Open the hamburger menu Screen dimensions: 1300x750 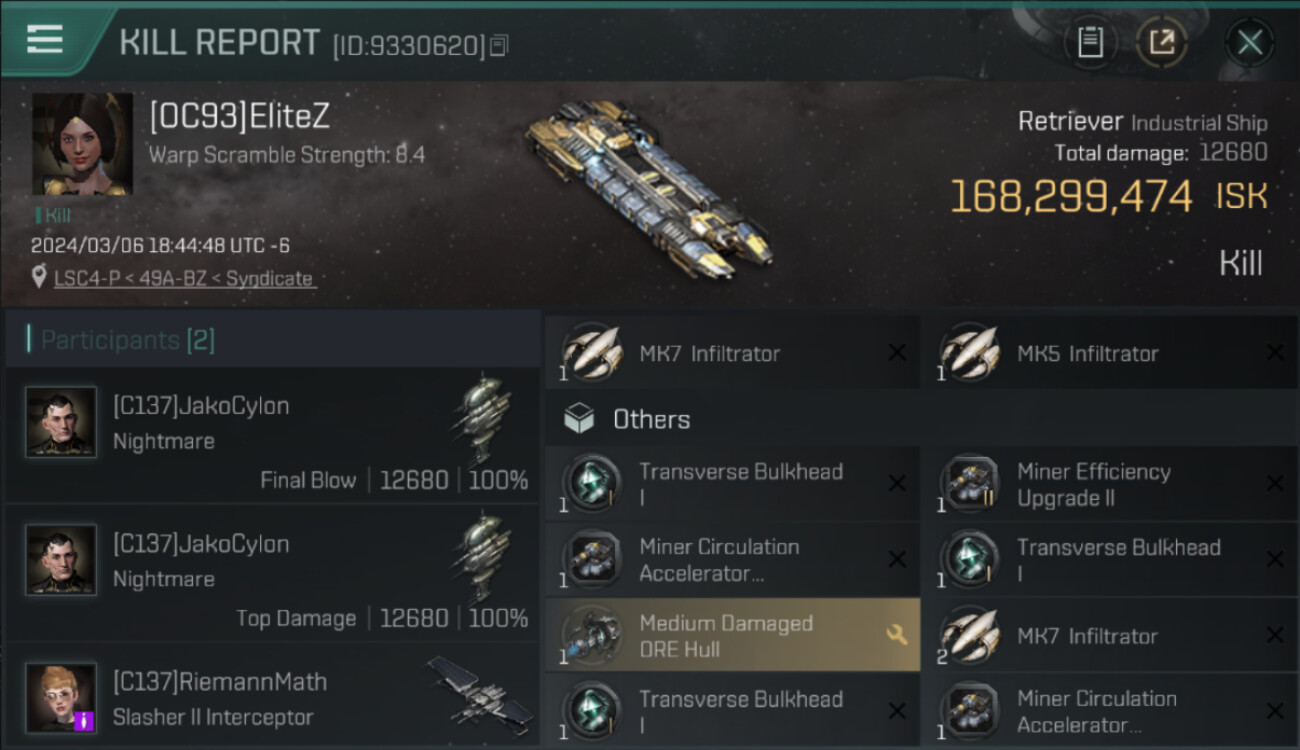coord(45,40)
